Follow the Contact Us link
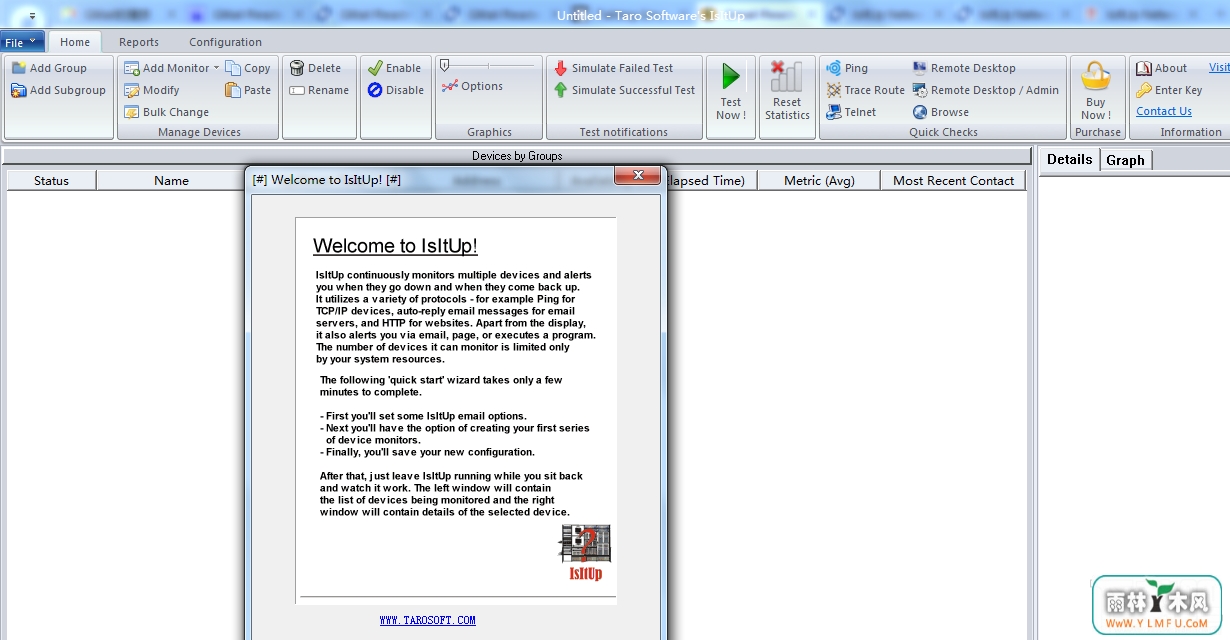1230x640 pixels. 1164,111
